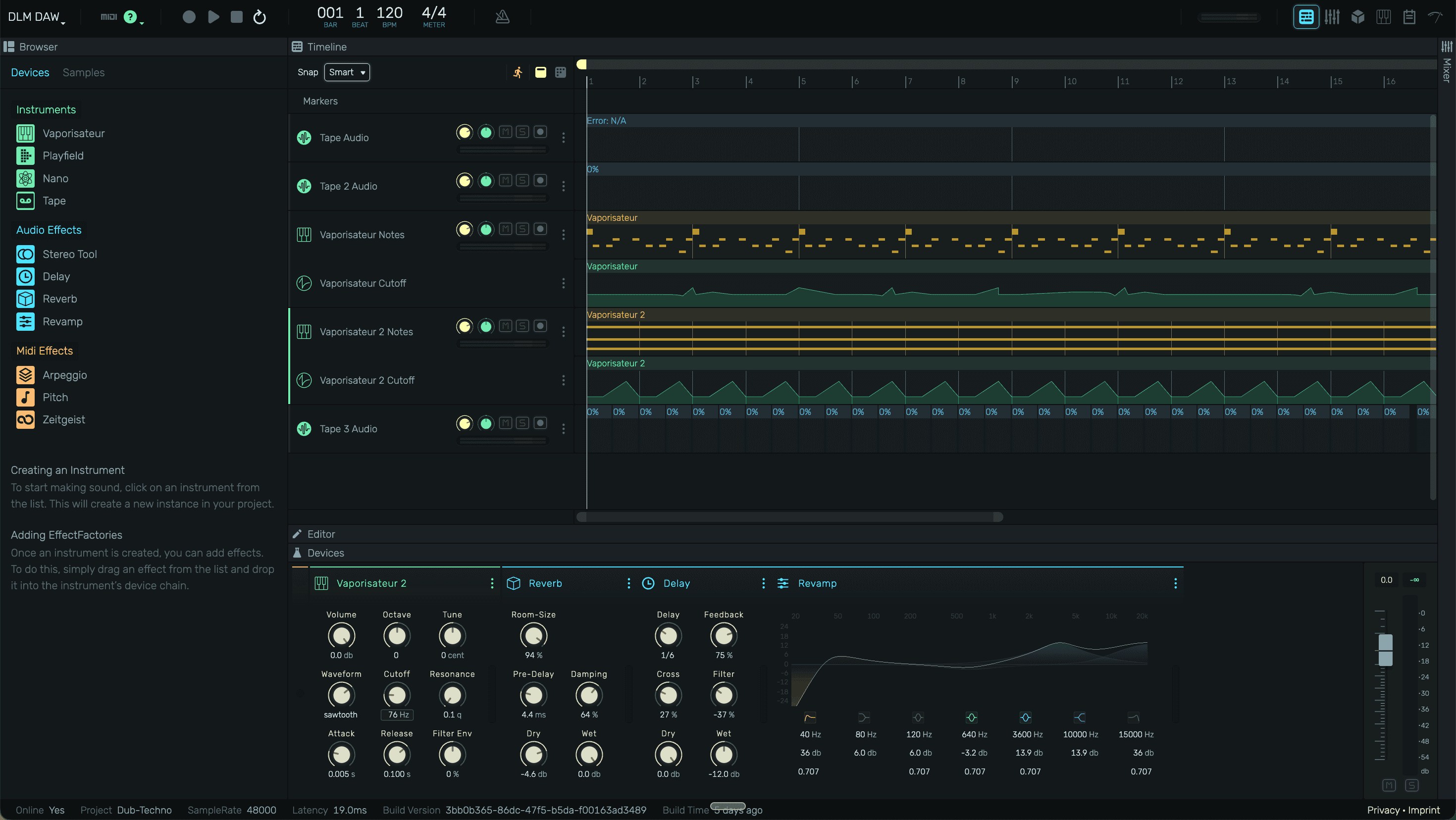Solo the Tape 2 Audio track
Screen dimensions: 1456x820
point(523,181)
